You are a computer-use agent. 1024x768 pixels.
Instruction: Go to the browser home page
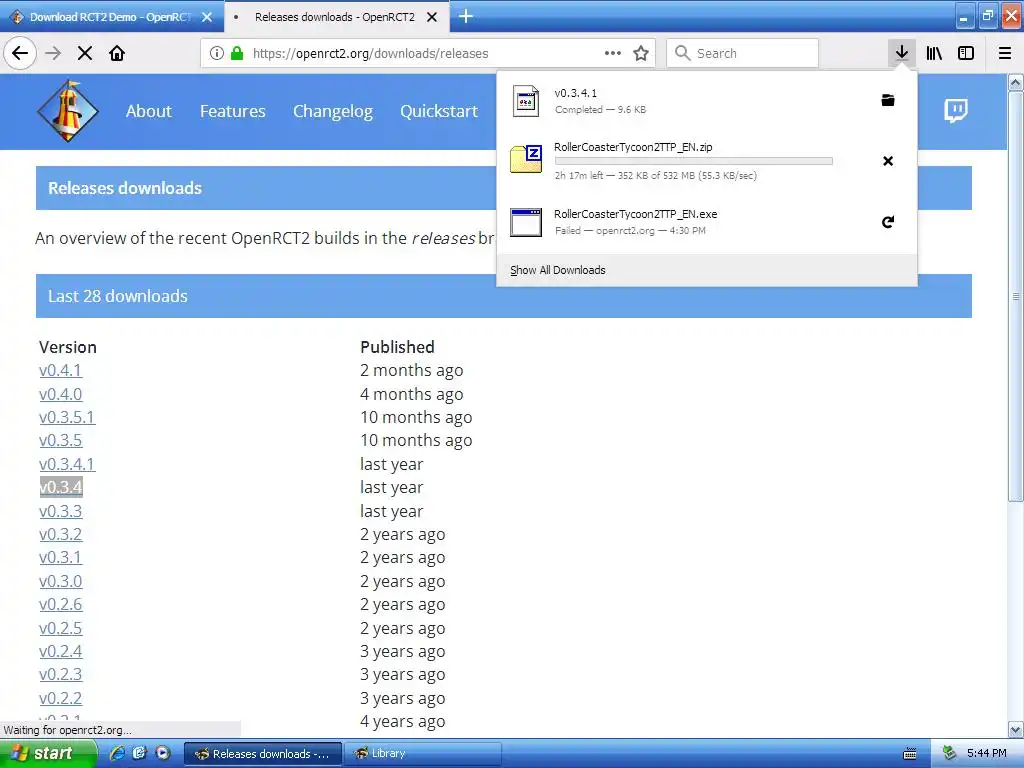pyautogui.click(x=117, y=53)
